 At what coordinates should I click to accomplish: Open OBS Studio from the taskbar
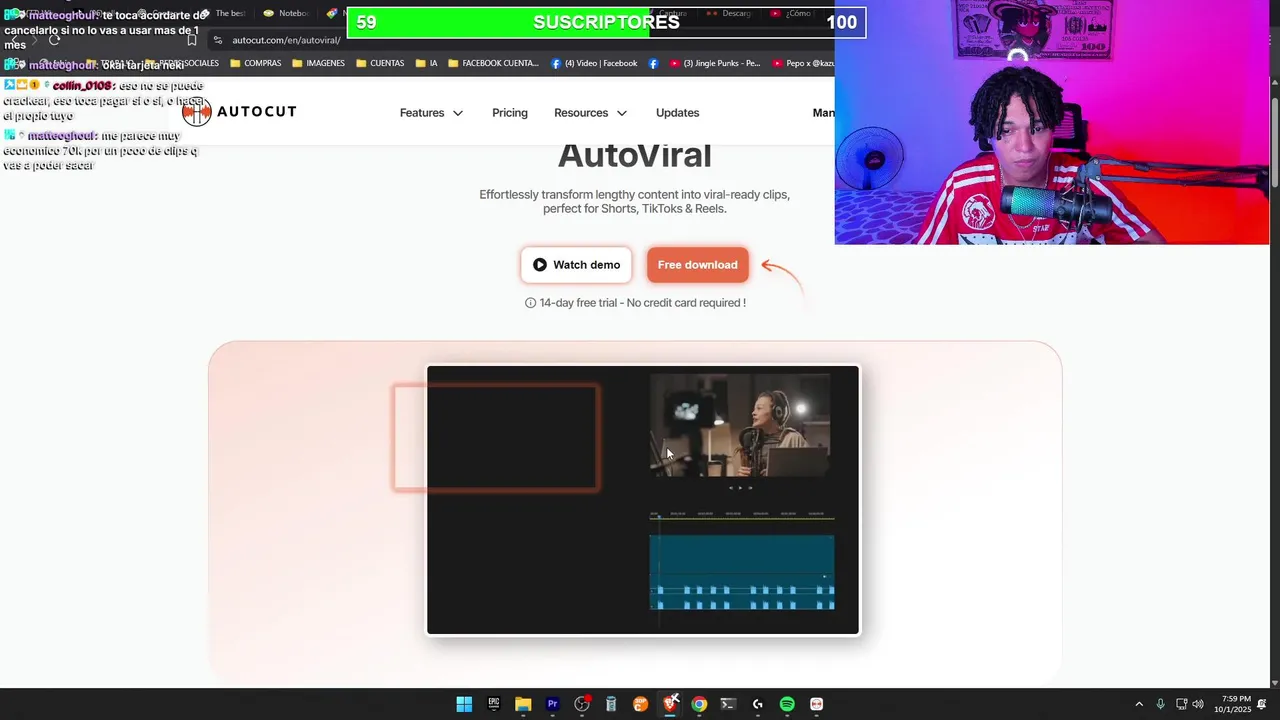pos(582,704)
